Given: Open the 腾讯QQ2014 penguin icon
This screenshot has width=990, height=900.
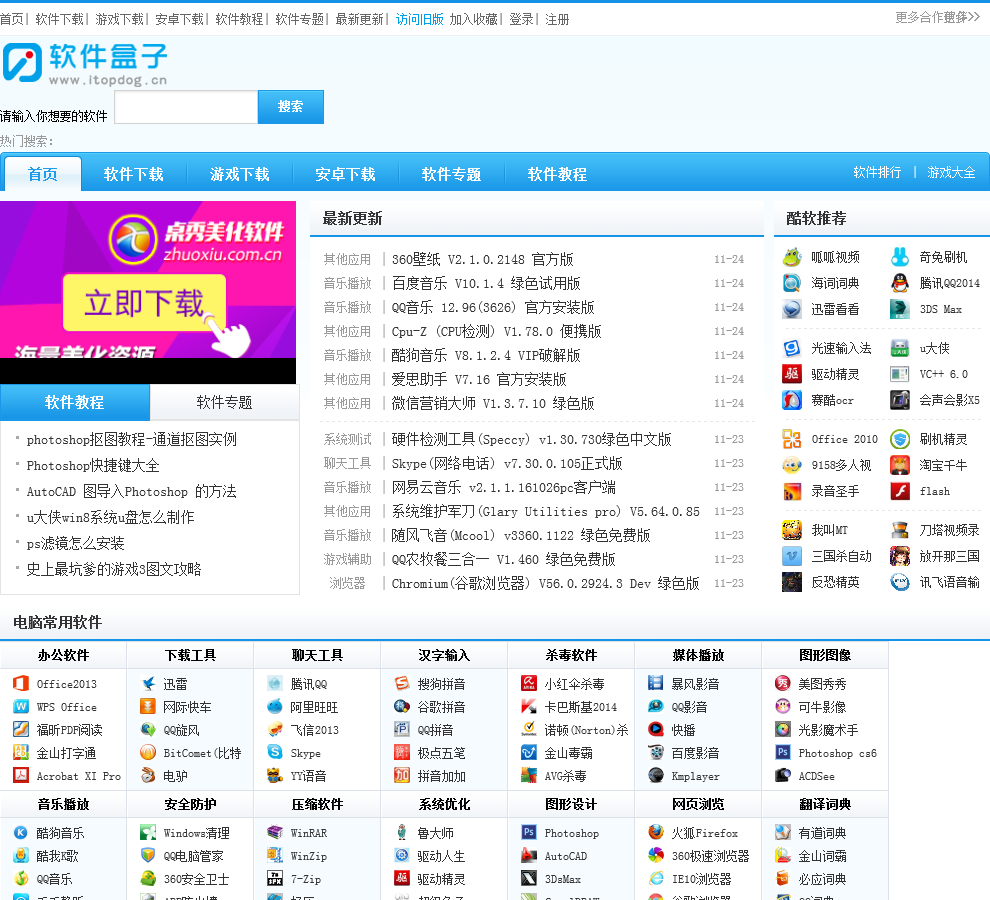Looking at the screenshot, I should 900,283.
